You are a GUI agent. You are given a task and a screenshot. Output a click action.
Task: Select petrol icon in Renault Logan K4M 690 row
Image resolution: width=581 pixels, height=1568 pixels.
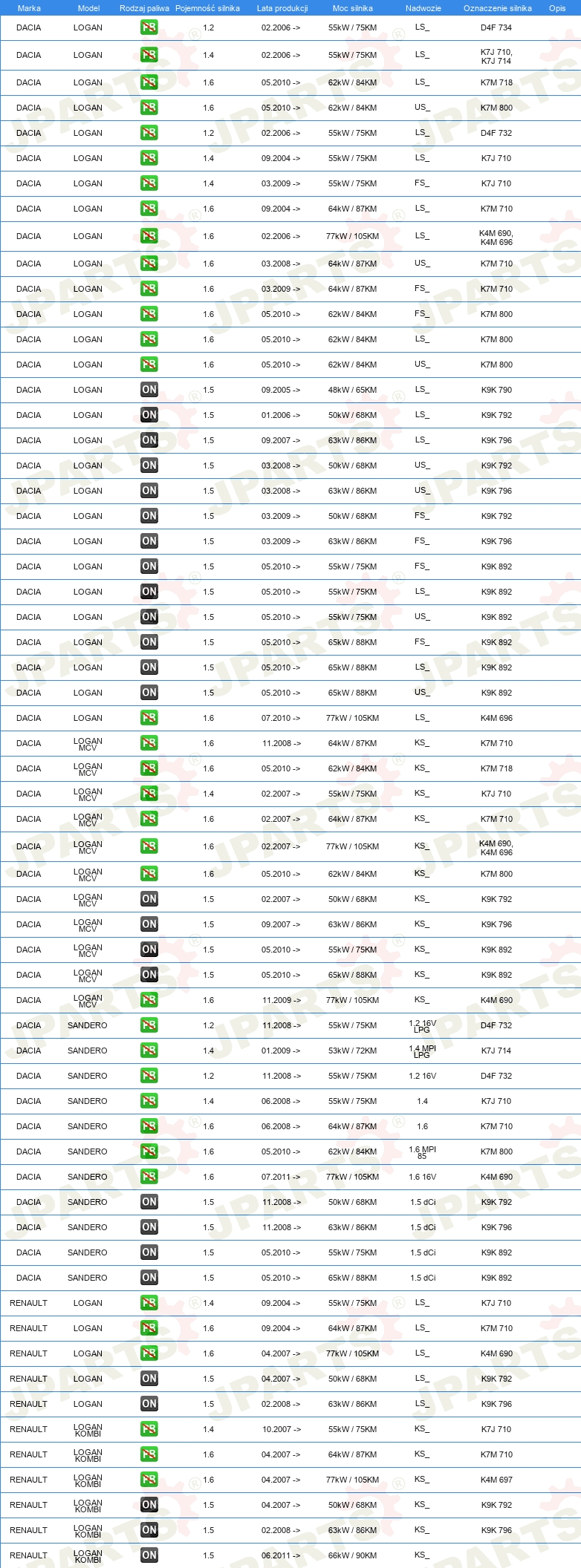(149, 1353)
